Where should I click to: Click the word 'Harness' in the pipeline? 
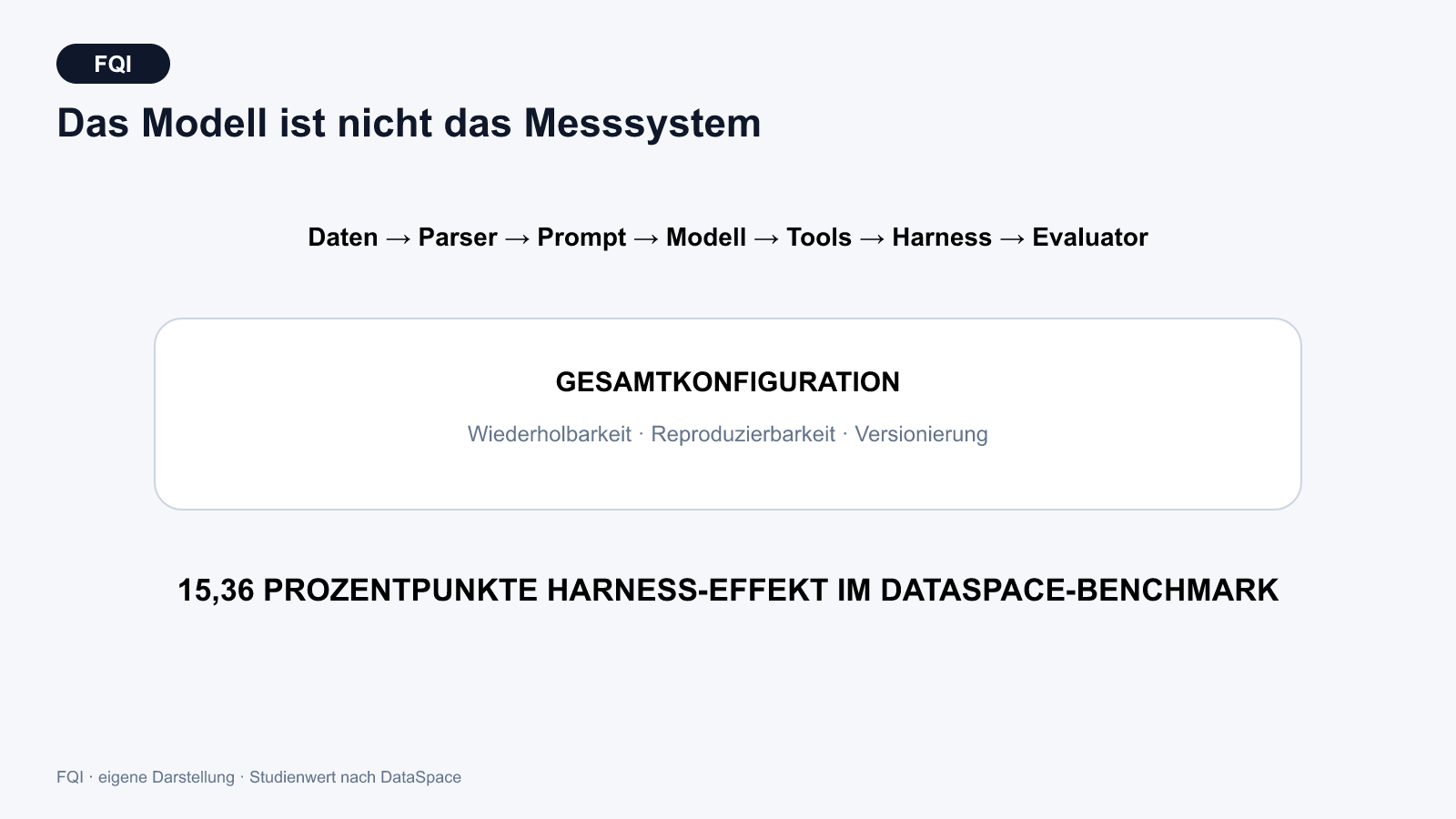(942, 238)
